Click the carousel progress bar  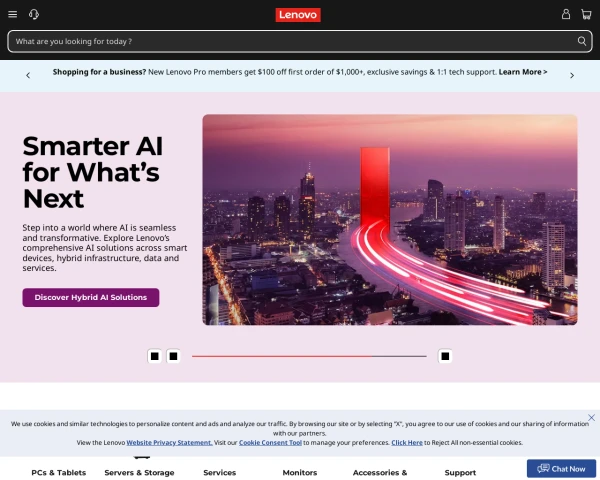(309, 356)
